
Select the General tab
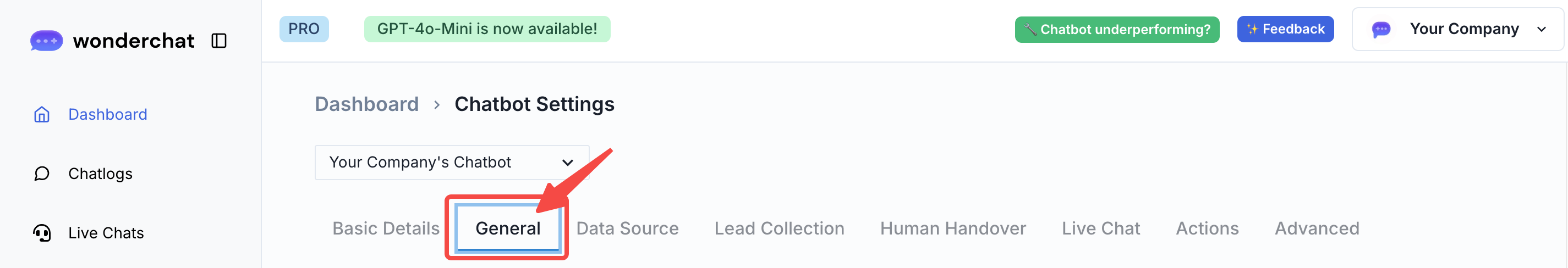[507, 228]
